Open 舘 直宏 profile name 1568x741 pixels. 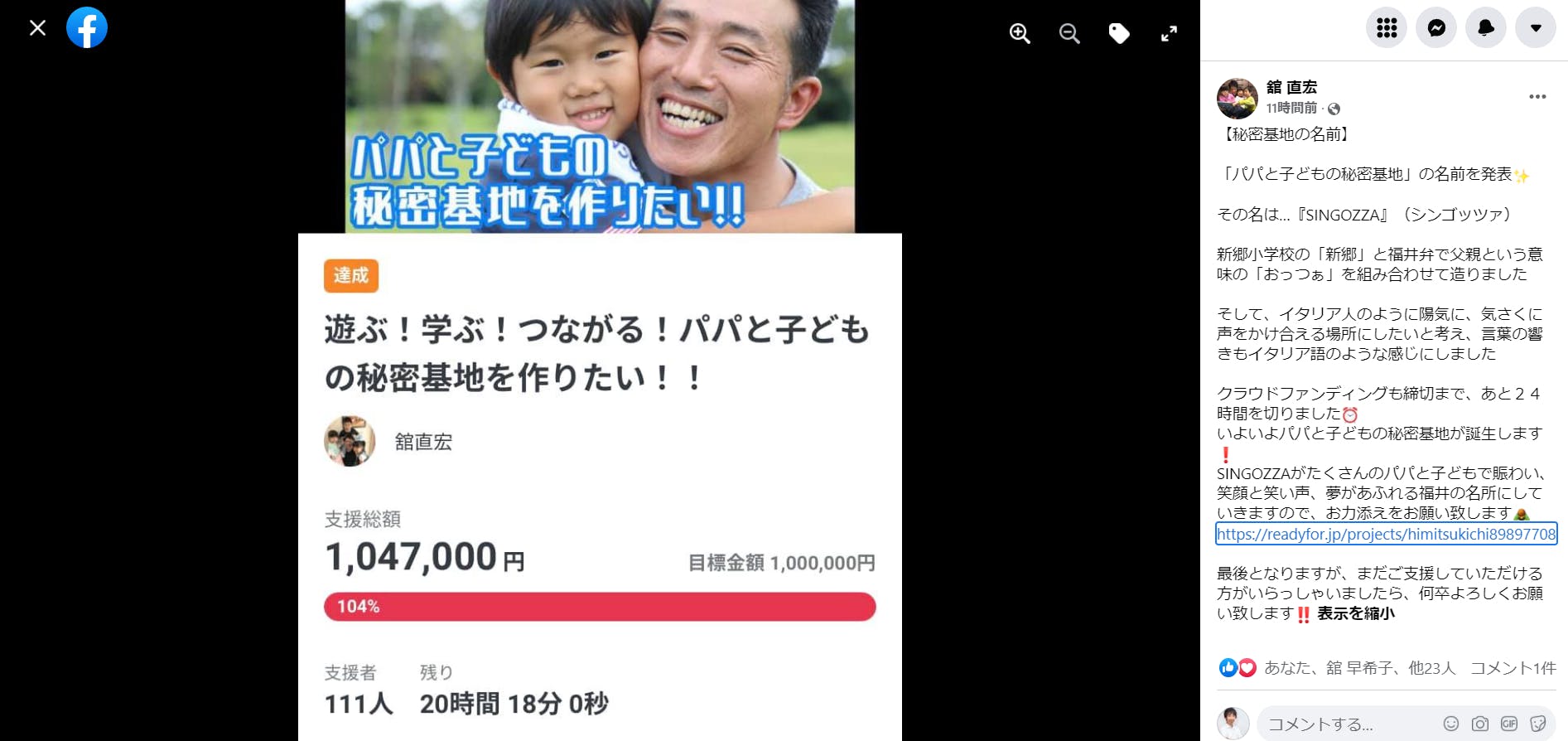pos(1291,87)
